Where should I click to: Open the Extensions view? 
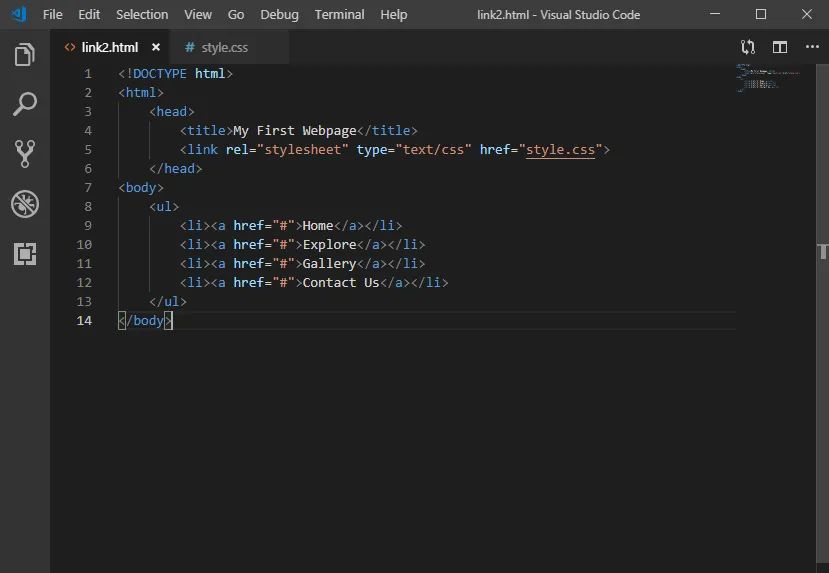click(25, 254)
